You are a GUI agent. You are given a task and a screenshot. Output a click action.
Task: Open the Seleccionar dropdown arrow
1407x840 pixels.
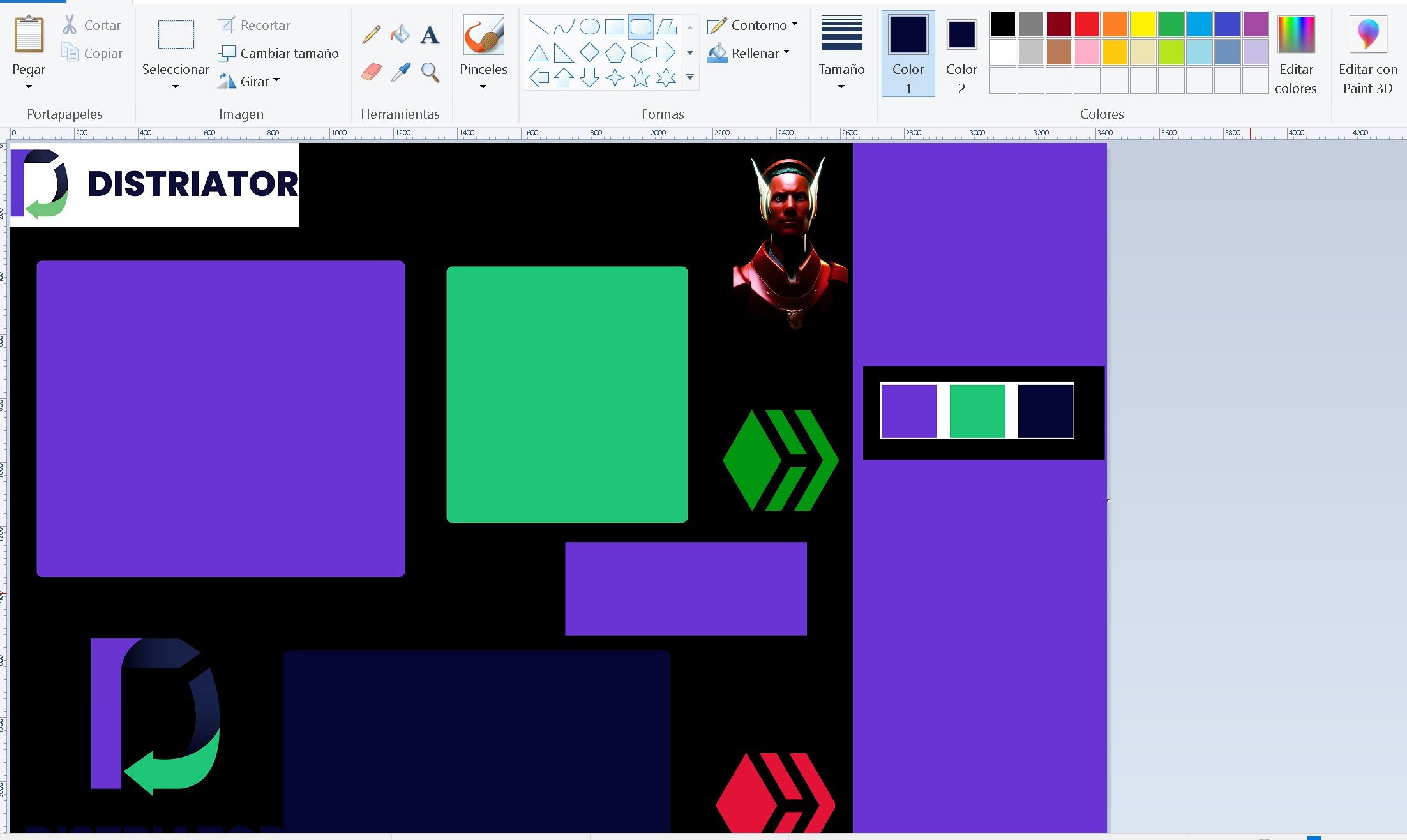coord(176,87)
